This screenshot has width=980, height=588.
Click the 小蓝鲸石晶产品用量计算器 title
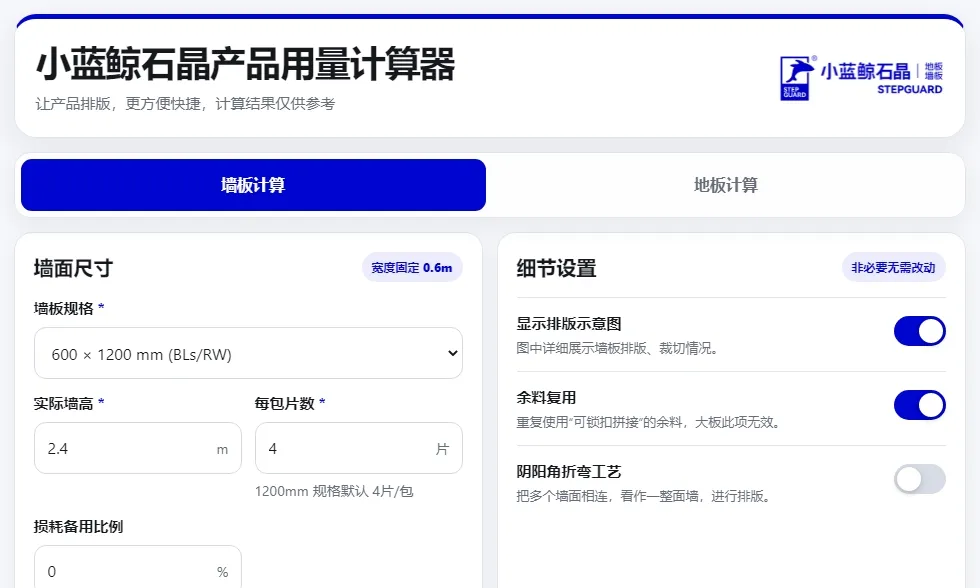pos(245,64)
